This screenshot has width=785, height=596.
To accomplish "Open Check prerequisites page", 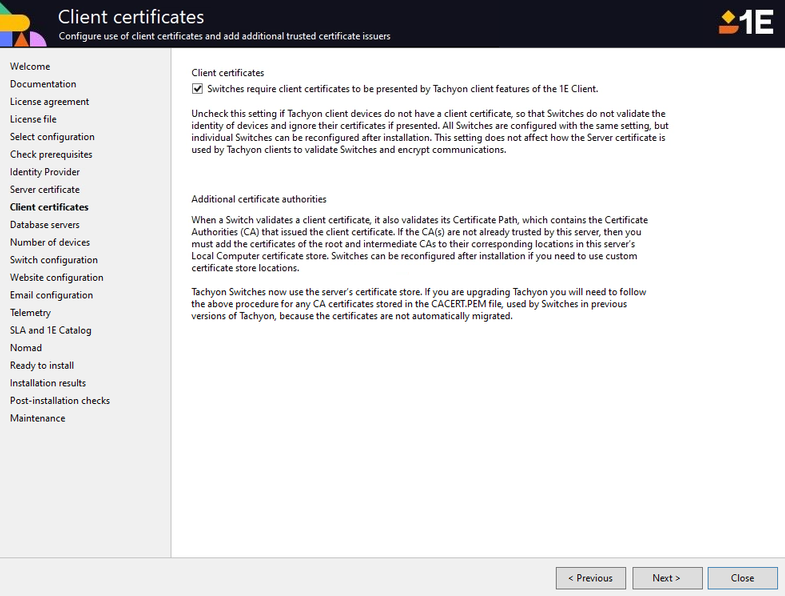I will coord(51,155).
